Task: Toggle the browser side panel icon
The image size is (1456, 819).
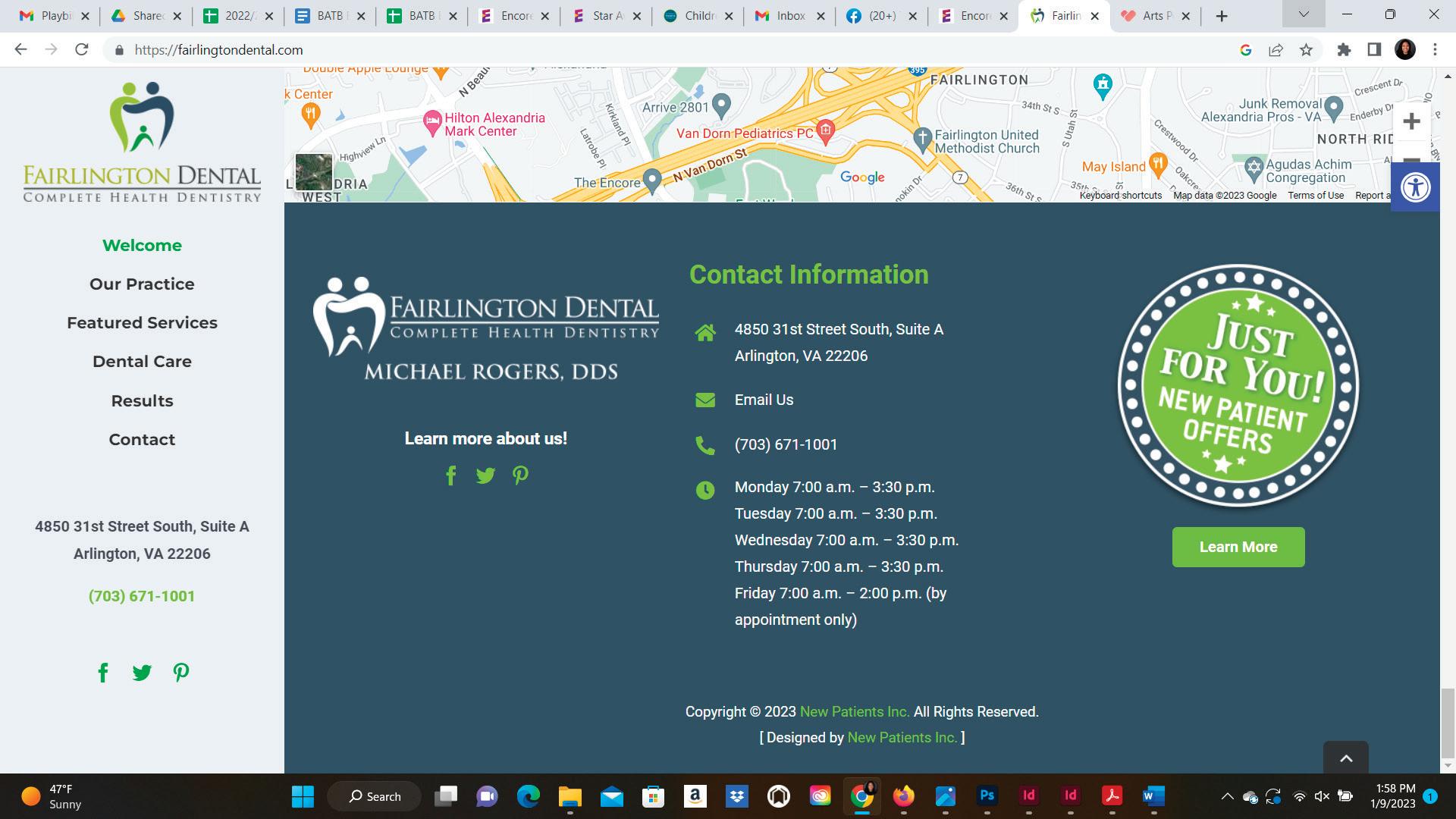Action: click(x=1374, y=50)
